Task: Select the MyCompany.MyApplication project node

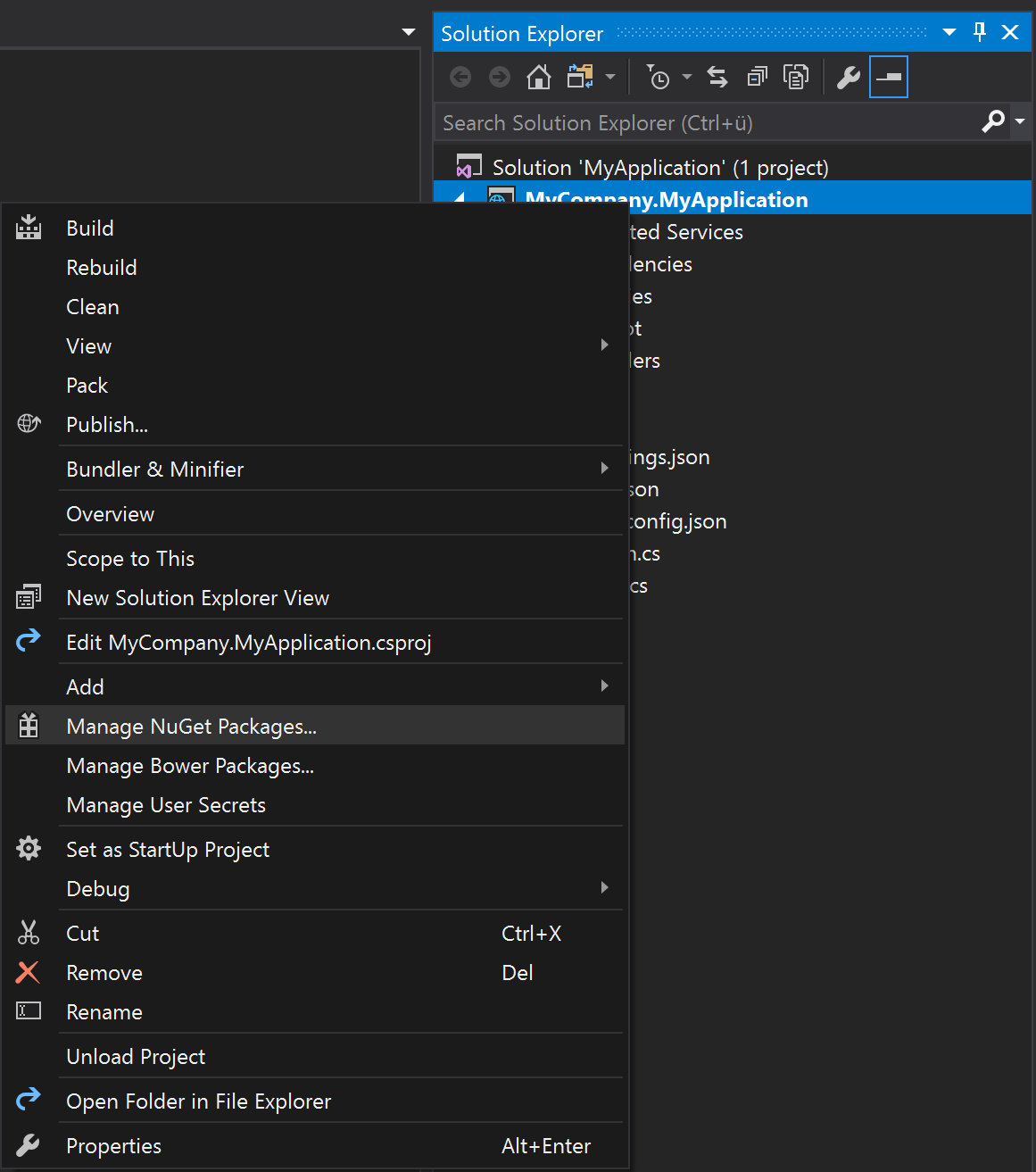Action: coord(667,200)
